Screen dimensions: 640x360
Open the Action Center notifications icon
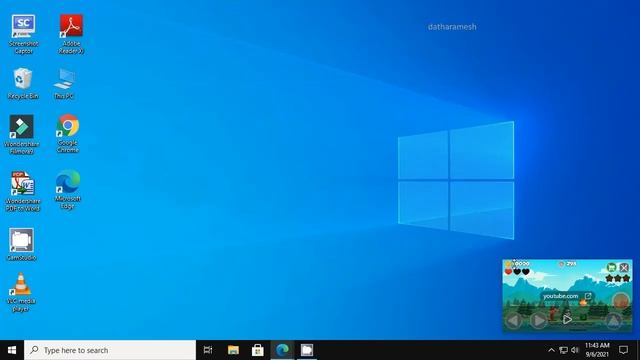tap(623, 350)
